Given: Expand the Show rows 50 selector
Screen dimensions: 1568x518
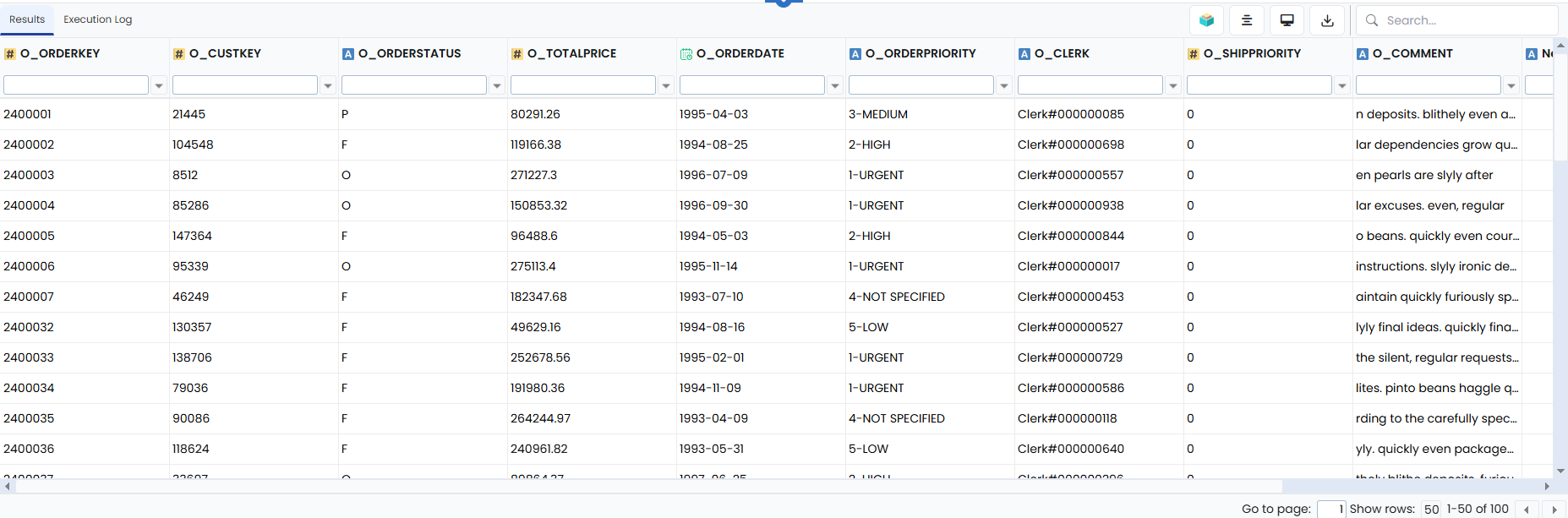Looking at the screenshot, I should tap(1431, 510).
